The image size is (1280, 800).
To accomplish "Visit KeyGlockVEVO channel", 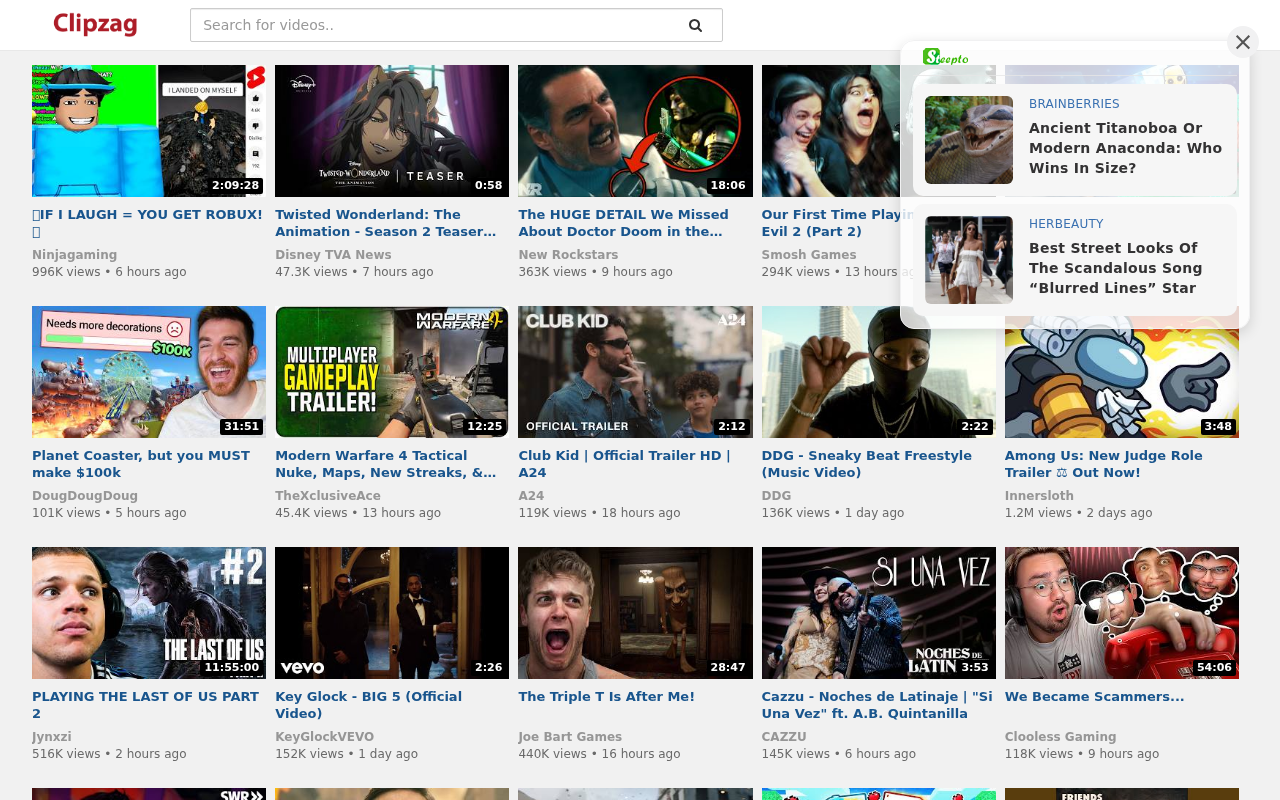I will [x=325, y=737].
